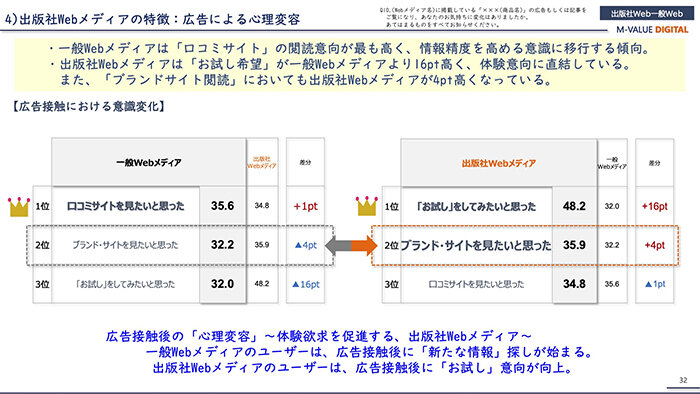Click the small Q10 survey question note
The width and height of the screenshot is (700, 394).
click(x=483, y=17)
